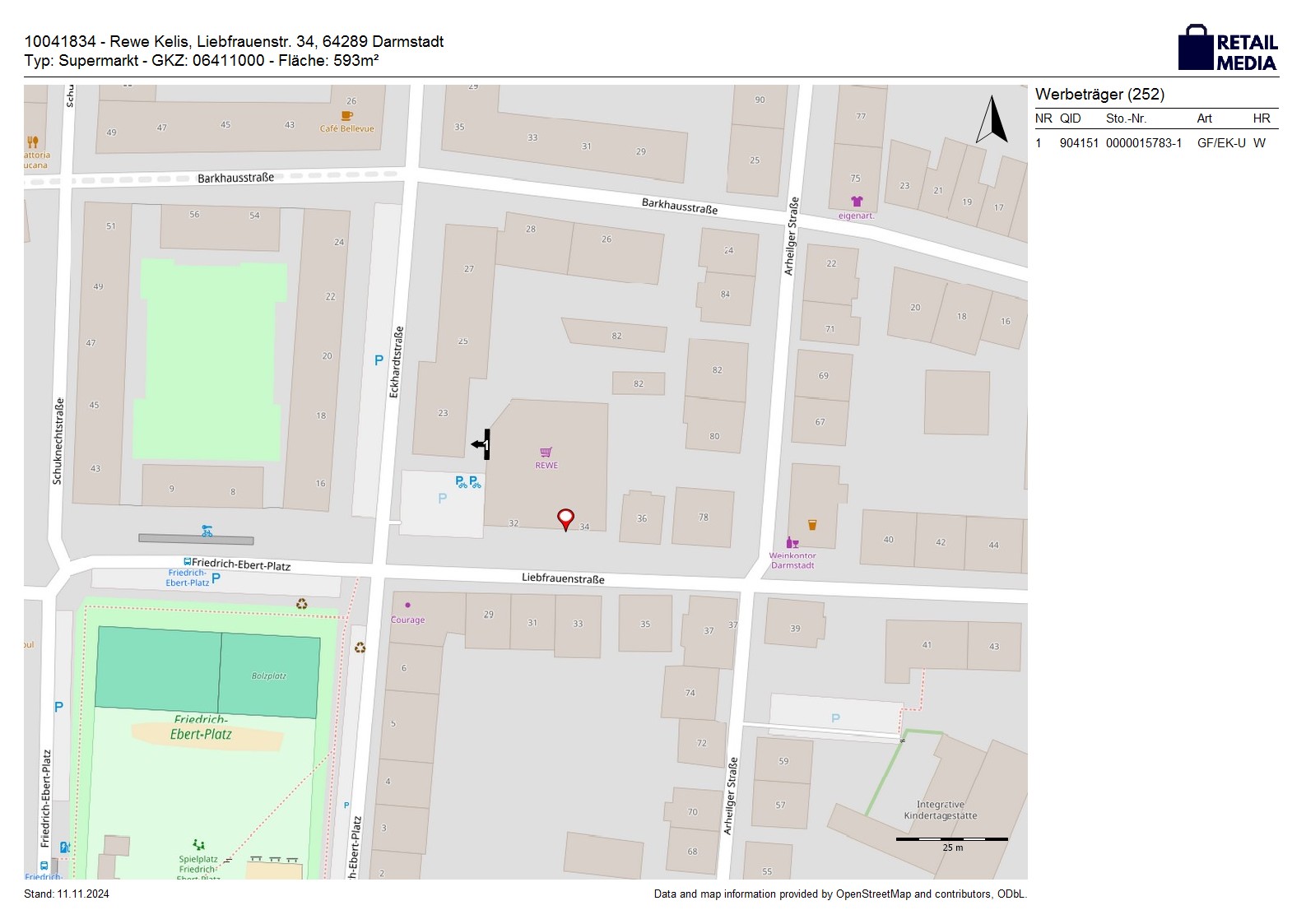Select the eigenart clothing shop icon
The width and height of the screenshot is (1306, 924).
coord(856,202)
